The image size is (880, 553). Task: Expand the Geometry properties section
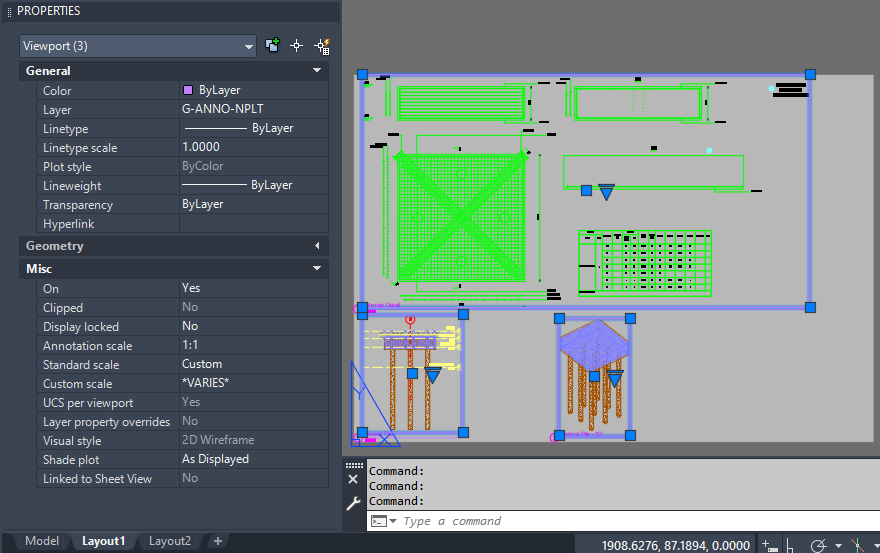coord(317,246)
